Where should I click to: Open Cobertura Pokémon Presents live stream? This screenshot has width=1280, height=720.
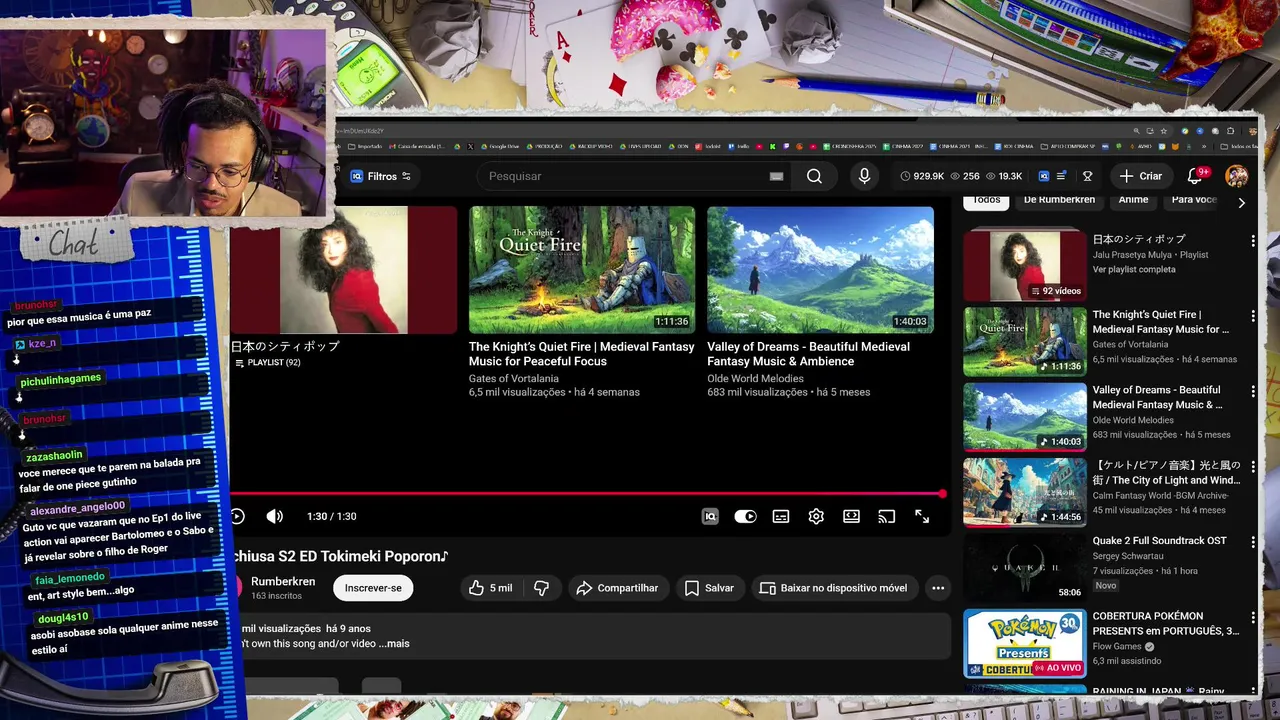coord(1025,643)
